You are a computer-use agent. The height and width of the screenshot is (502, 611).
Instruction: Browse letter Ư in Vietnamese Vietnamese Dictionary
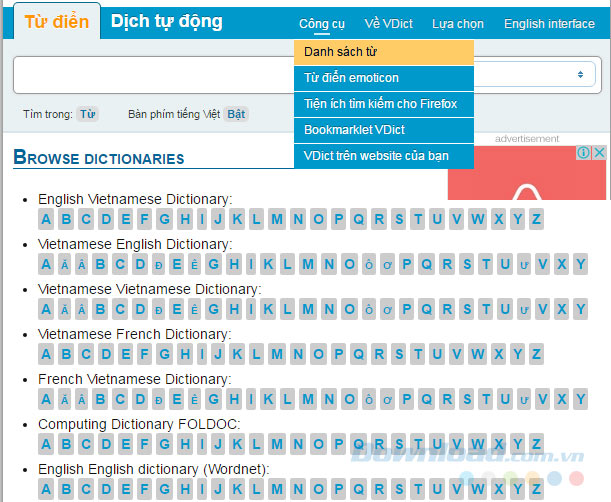point(524,309)
